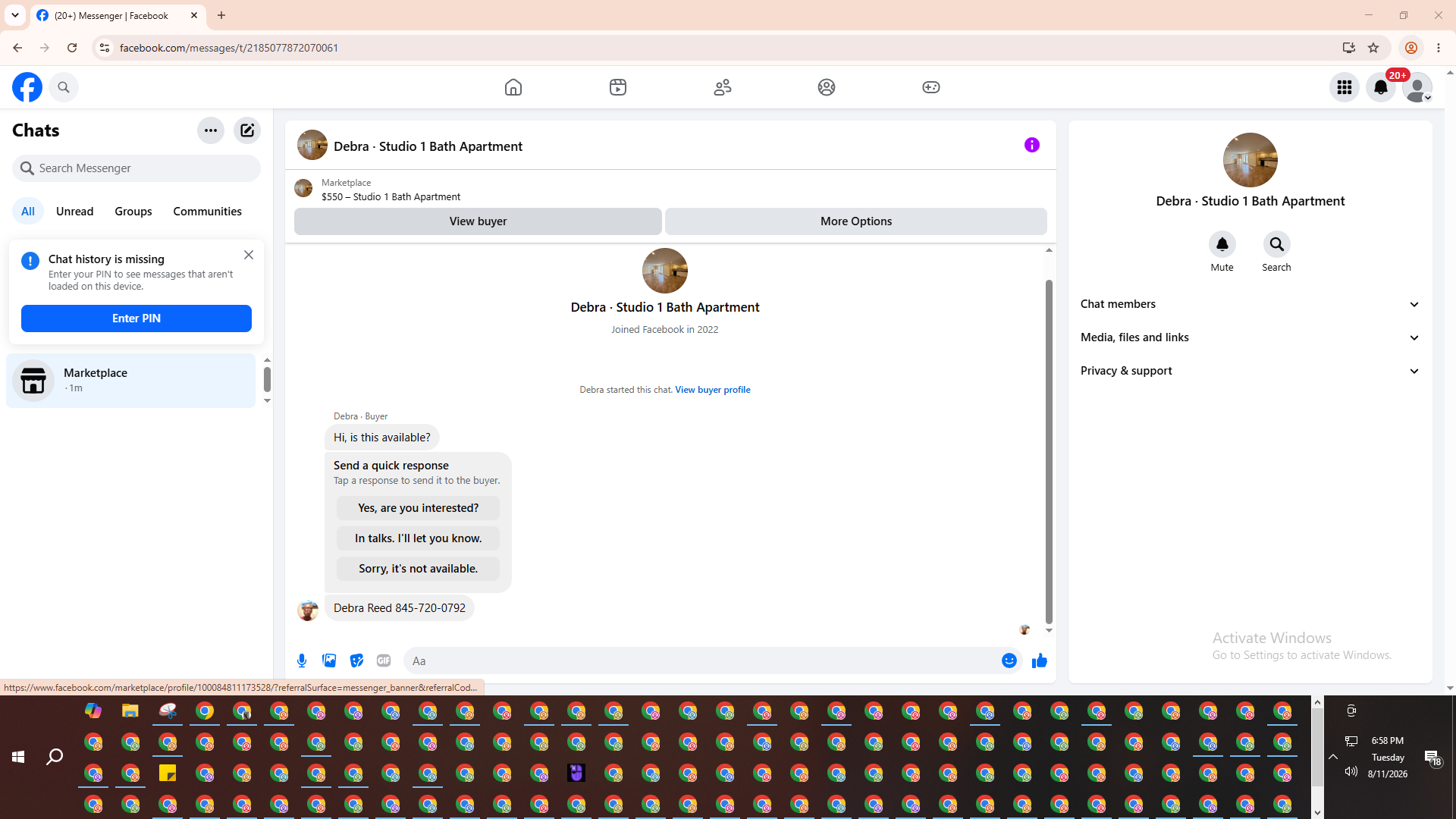The image size is (1456, 819).
Task: Open the View buyer profile link
Action: [x=713, y=390]
